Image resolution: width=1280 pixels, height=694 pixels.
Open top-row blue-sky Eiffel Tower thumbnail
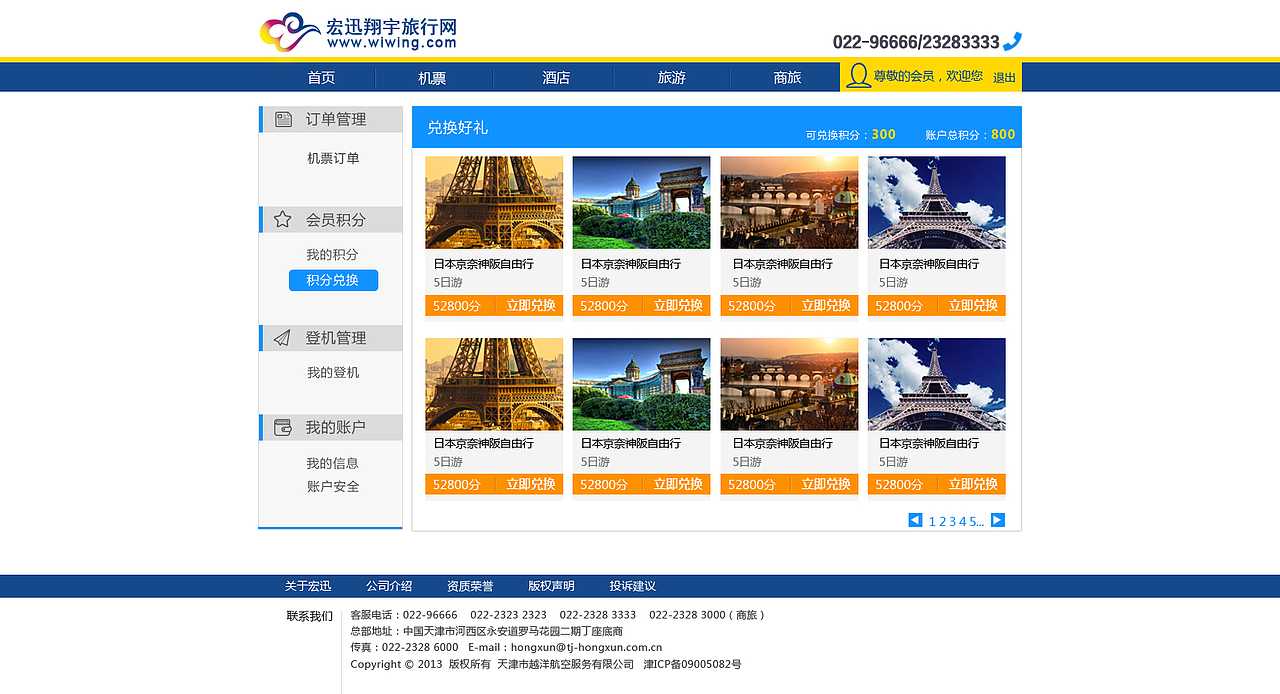pyautogui.click(x=937, y=202)
